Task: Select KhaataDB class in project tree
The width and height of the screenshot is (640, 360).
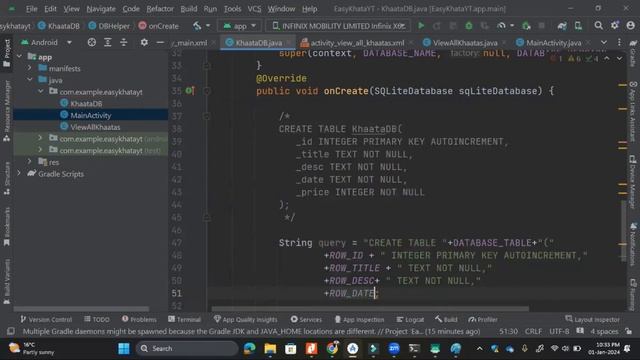Action: click(86, 104)
